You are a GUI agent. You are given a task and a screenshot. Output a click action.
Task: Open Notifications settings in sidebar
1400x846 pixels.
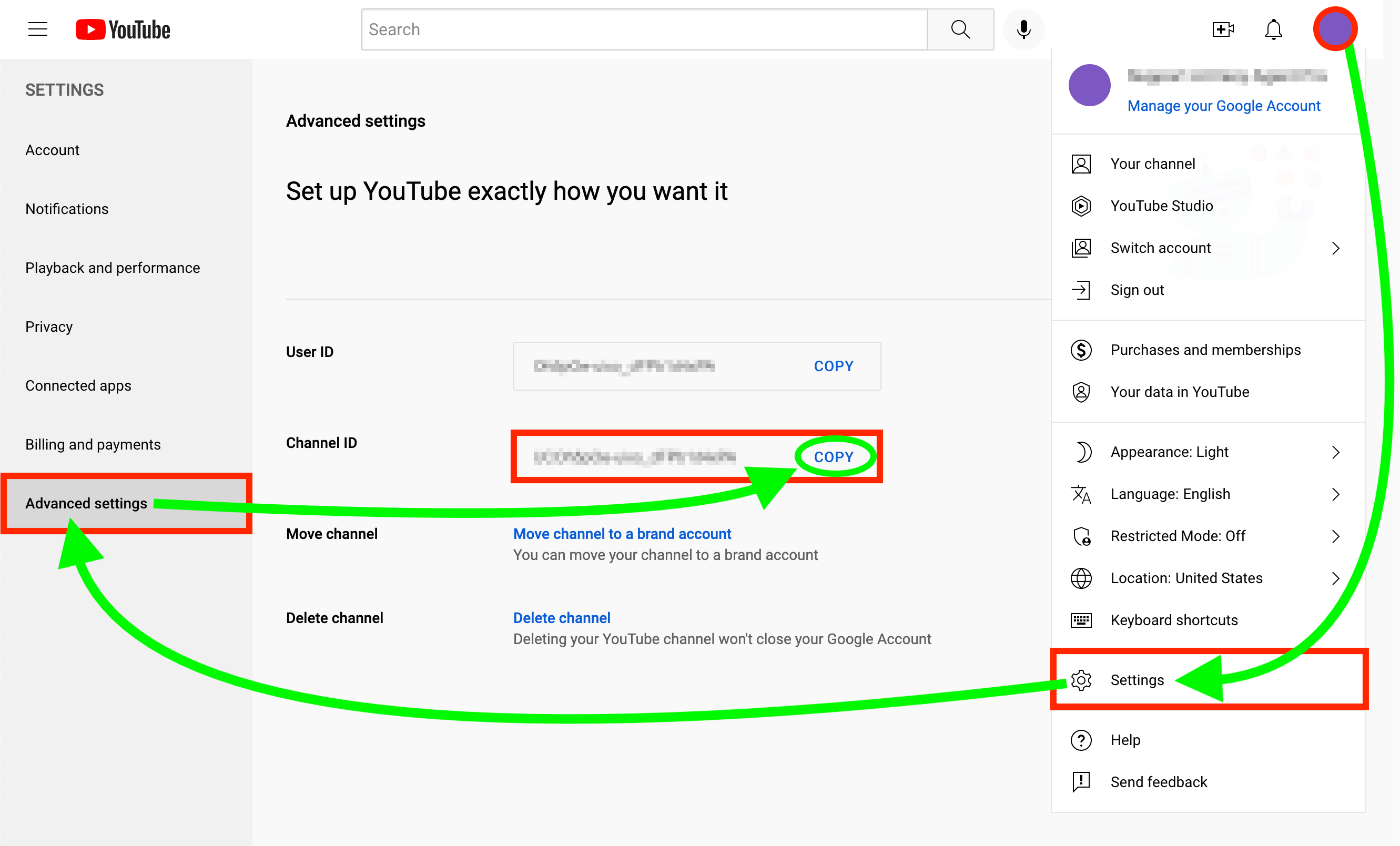point(126,209)
